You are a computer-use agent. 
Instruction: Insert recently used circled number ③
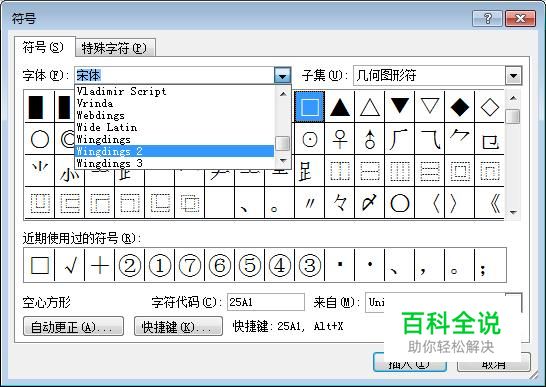(310, 265)
